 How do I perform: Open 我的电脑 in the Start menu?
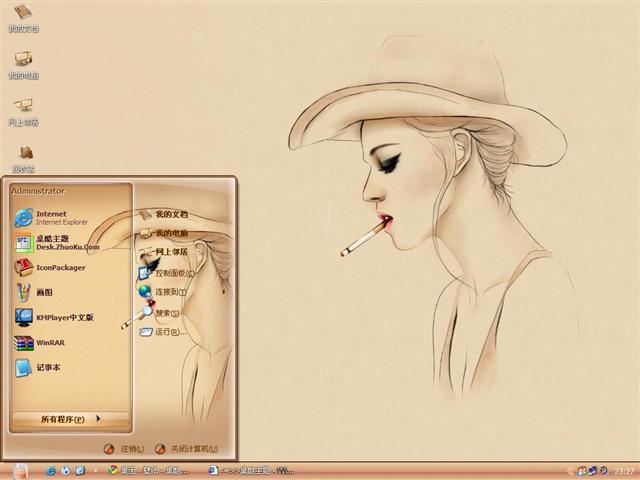click(163, 233)
